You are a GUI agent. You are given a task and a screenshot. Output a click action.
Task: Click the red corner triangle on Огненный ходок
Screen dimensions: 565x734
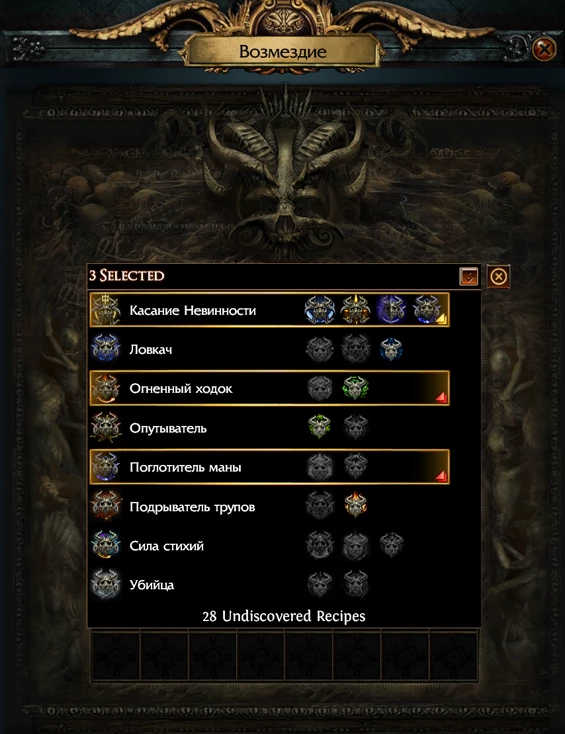point(442,398)
